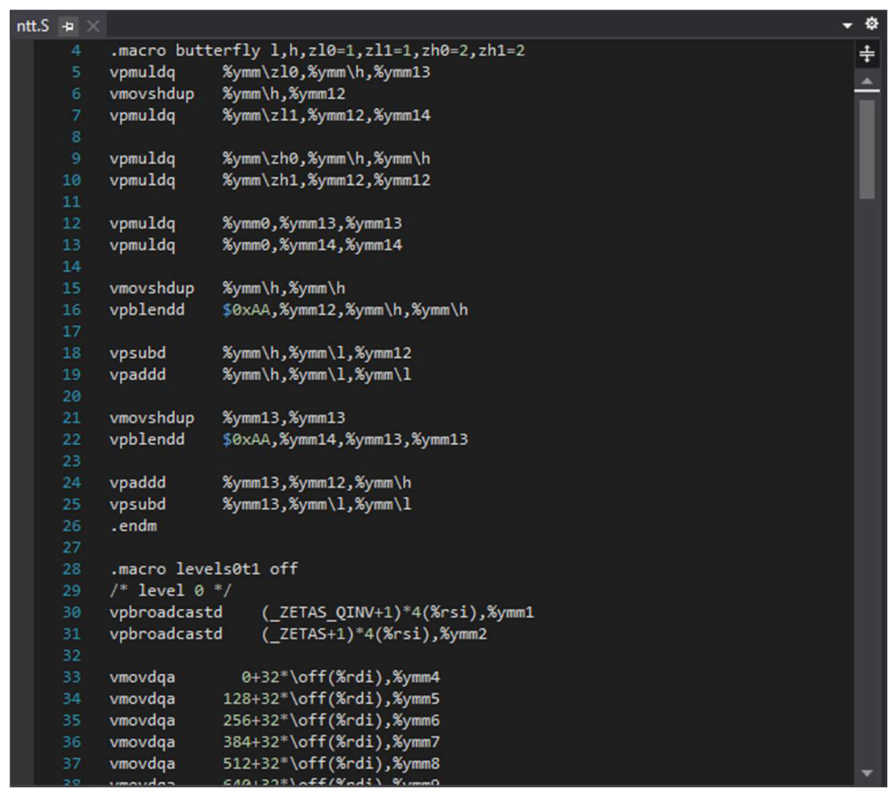Split the editor using the splitter icon
The width and height of the screenshot is (896, 796).
click(867, 54)
